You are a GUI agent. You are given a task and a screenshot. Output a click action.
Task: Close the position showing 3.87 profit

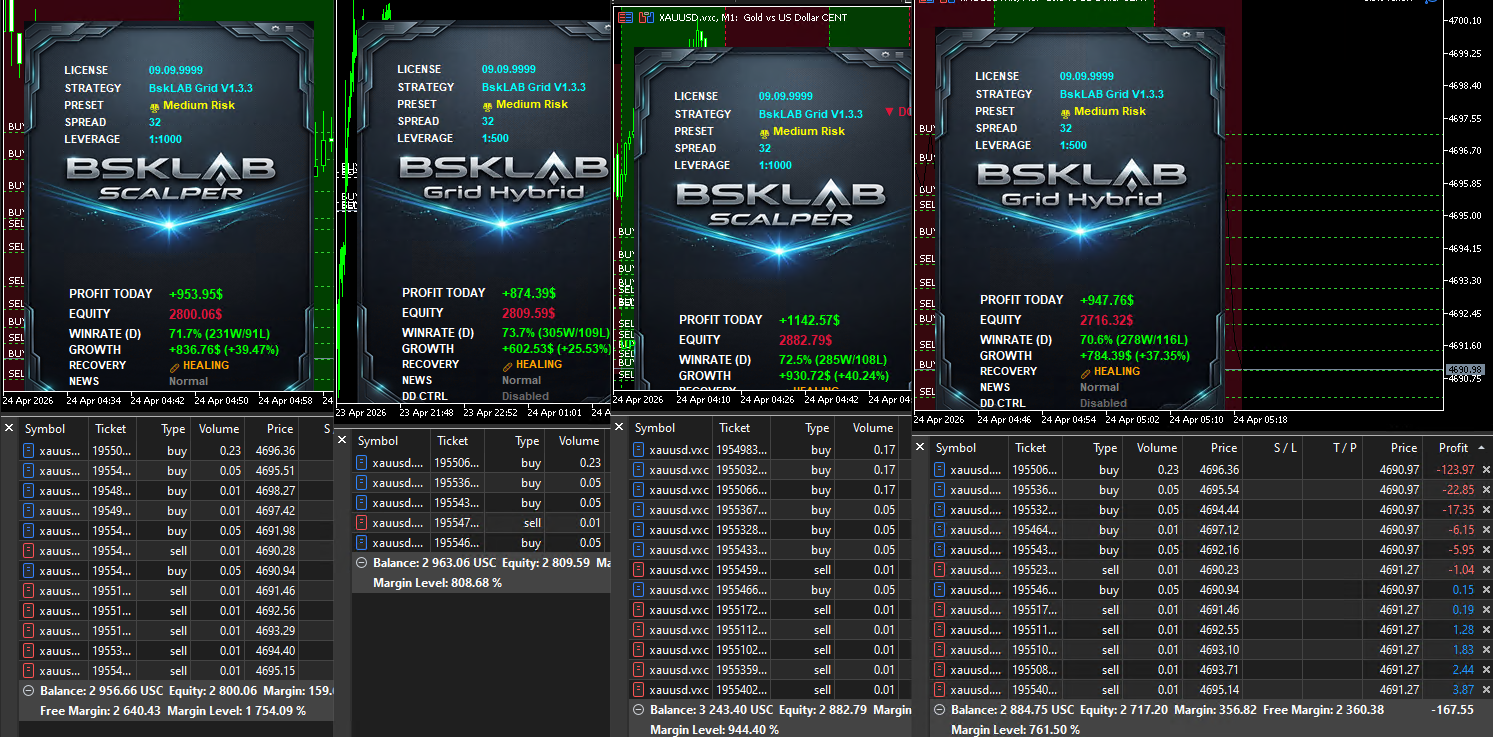[x=1485, y=690]
